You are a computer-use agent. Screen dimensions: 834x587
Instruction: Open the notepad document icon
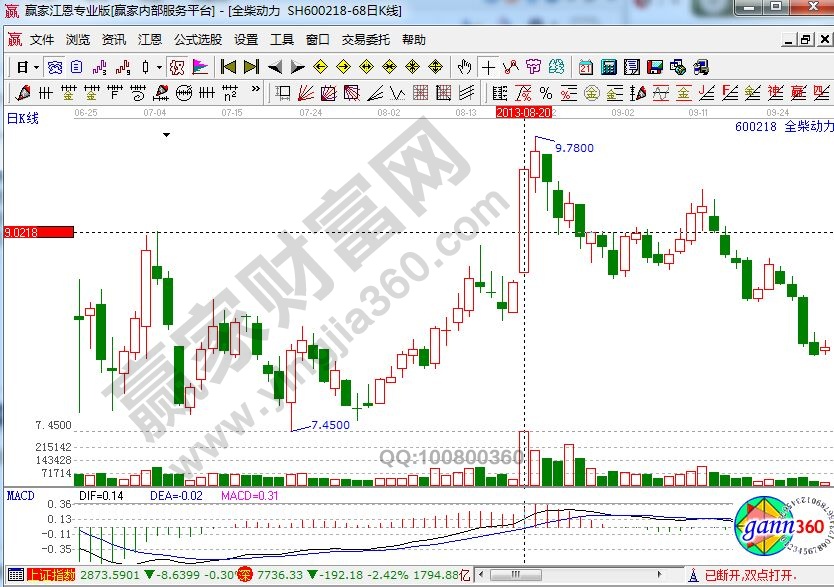(631, 67)
